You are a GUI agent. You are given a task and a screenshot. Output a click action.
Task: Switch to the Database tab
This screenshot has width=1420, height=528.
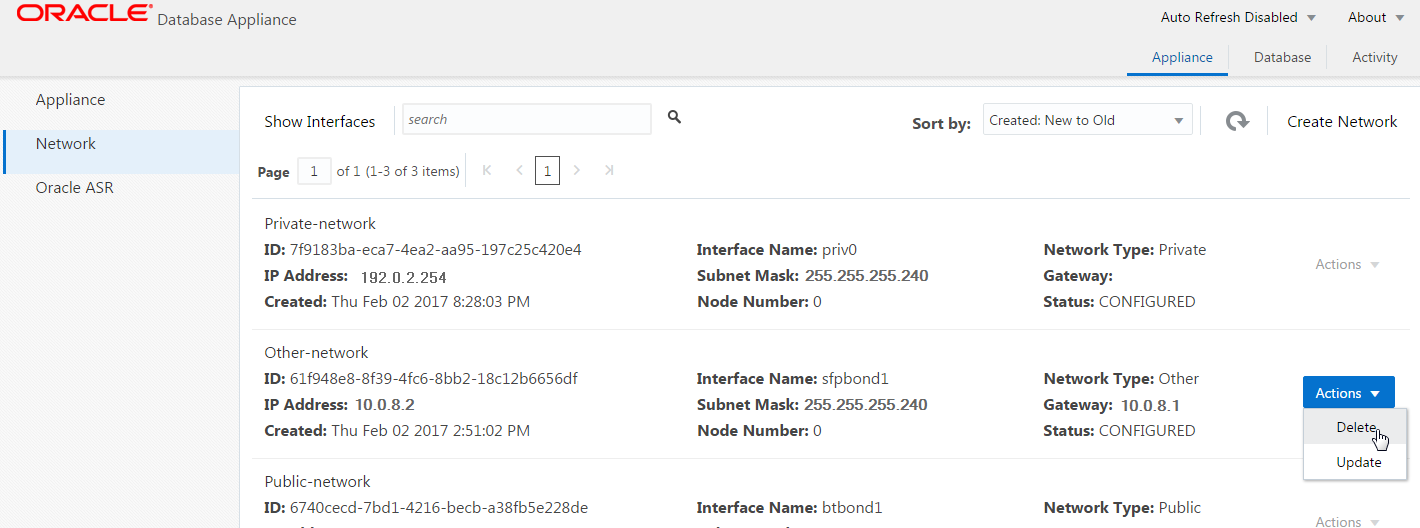(x=1282, y=57)
